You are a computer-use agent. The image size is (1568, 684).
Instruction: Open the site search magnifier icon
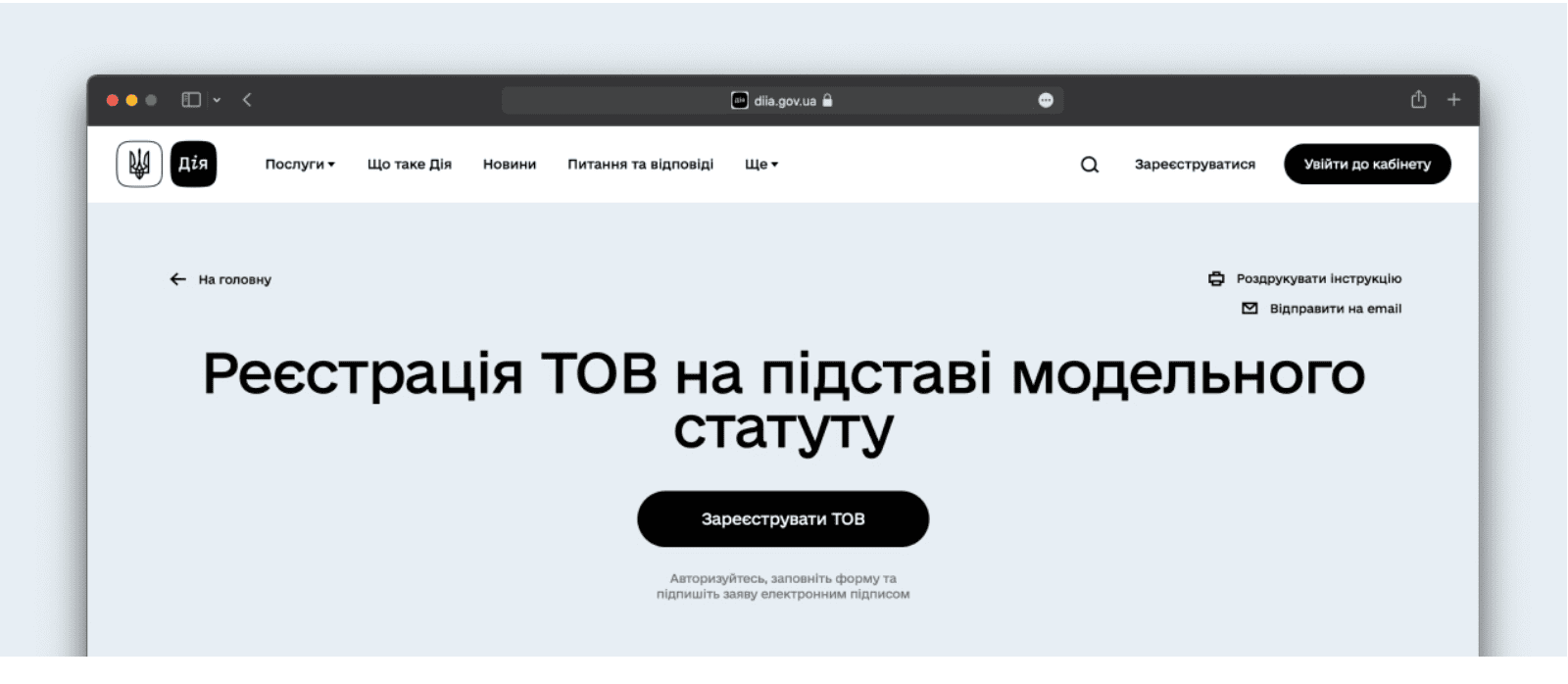pos(1089,165)
